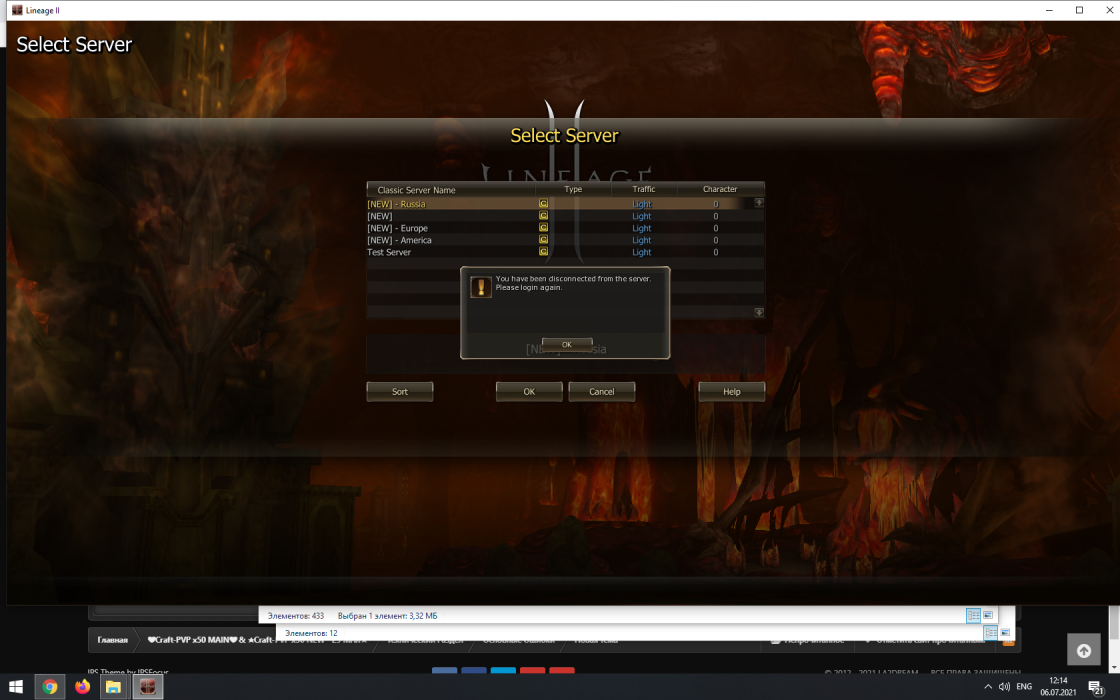
Task: Click the Cancel button below server list
Action: pos(602,392)
